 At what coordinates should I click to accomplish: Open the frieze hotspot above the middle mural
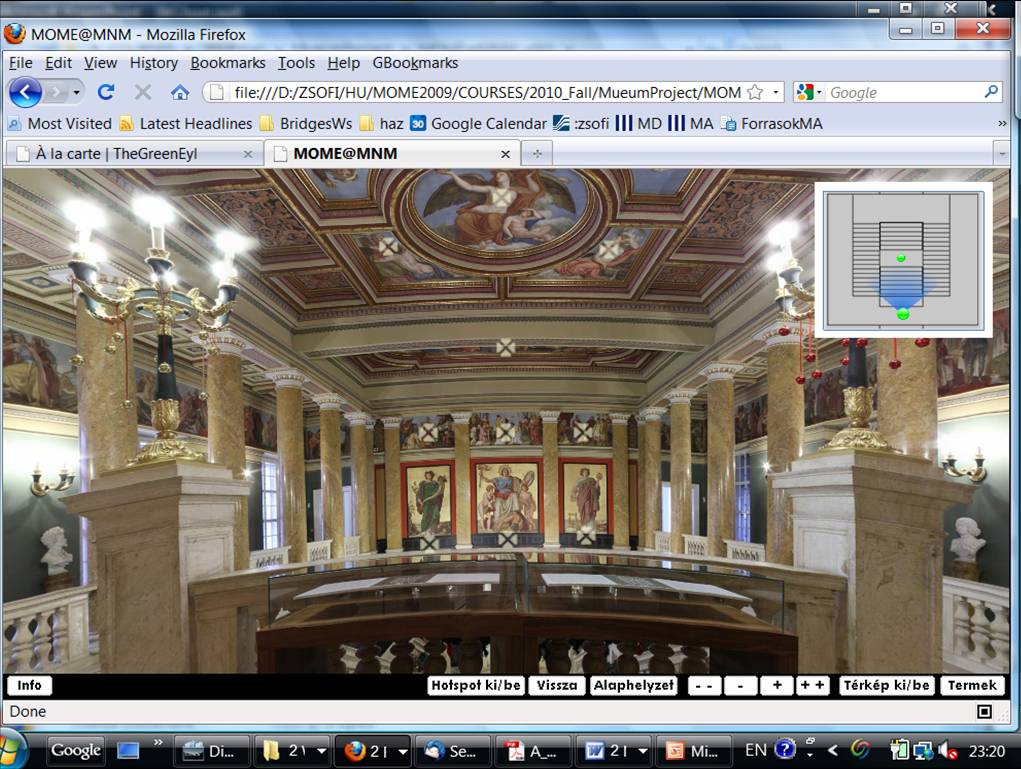(x=506, y=430)
